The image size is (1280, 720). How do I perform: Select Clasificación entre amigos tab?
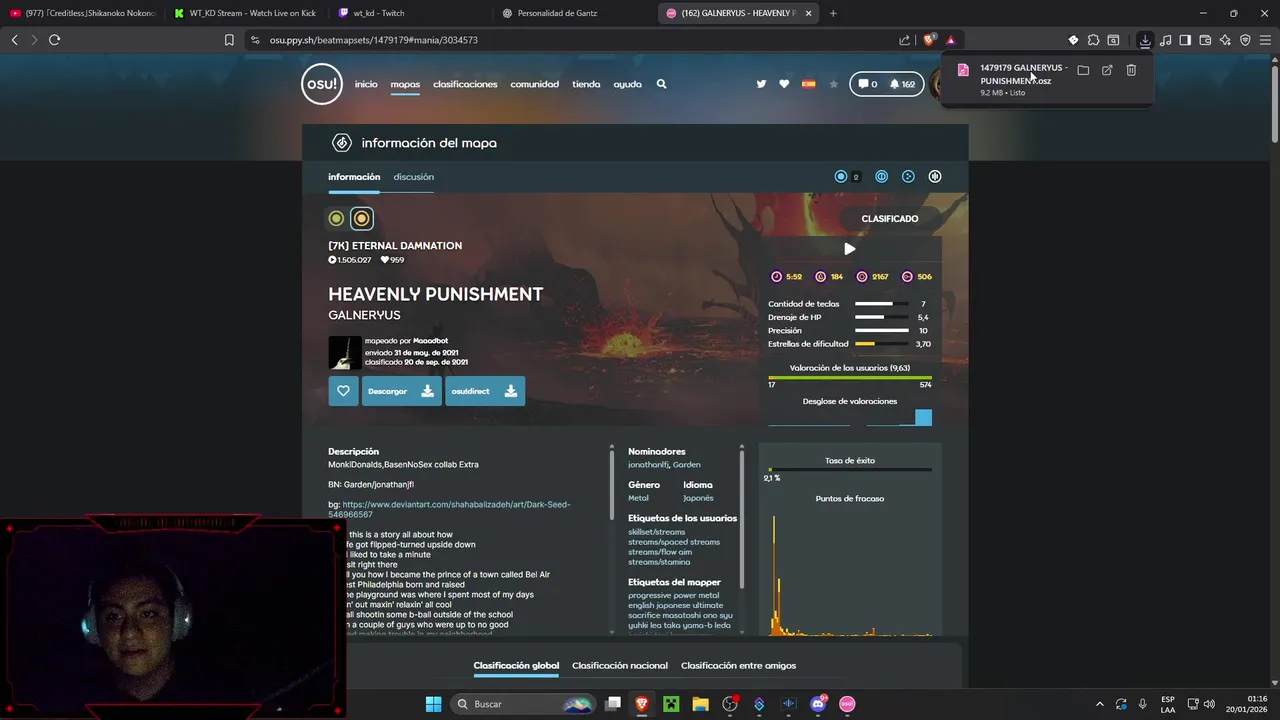[738, 666]
